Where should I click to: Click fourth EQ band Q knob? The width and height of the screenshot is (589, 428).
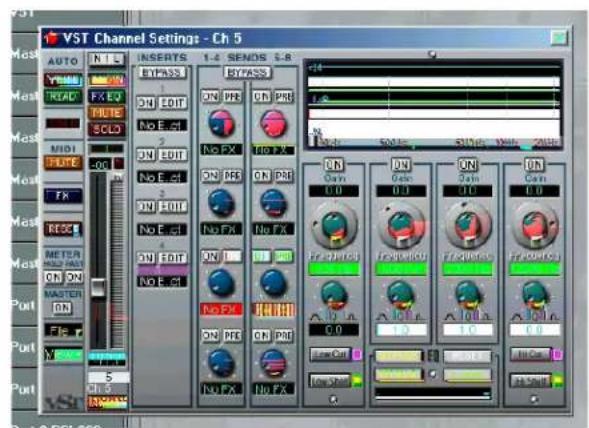535,296
